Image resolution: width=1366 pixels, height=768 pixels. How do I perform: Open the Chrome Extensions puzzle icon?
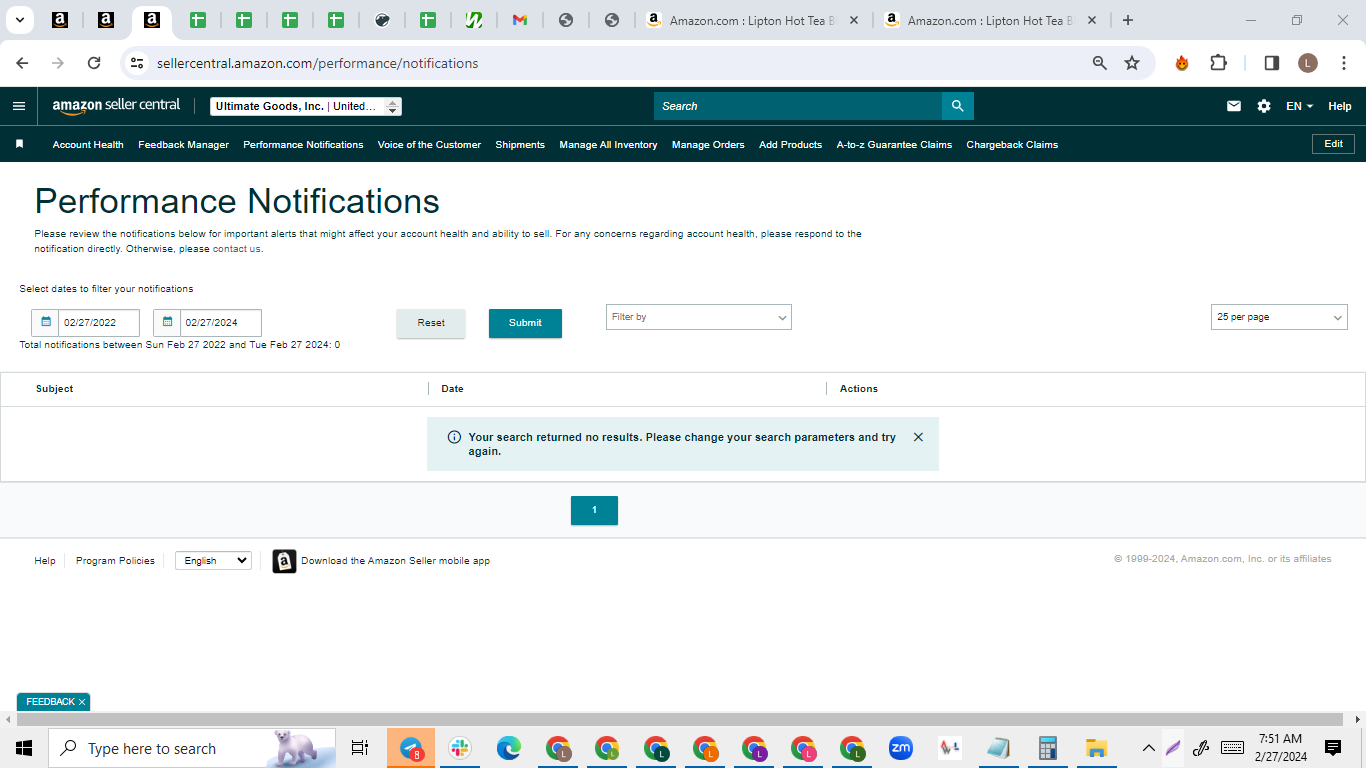point(1218,63)
